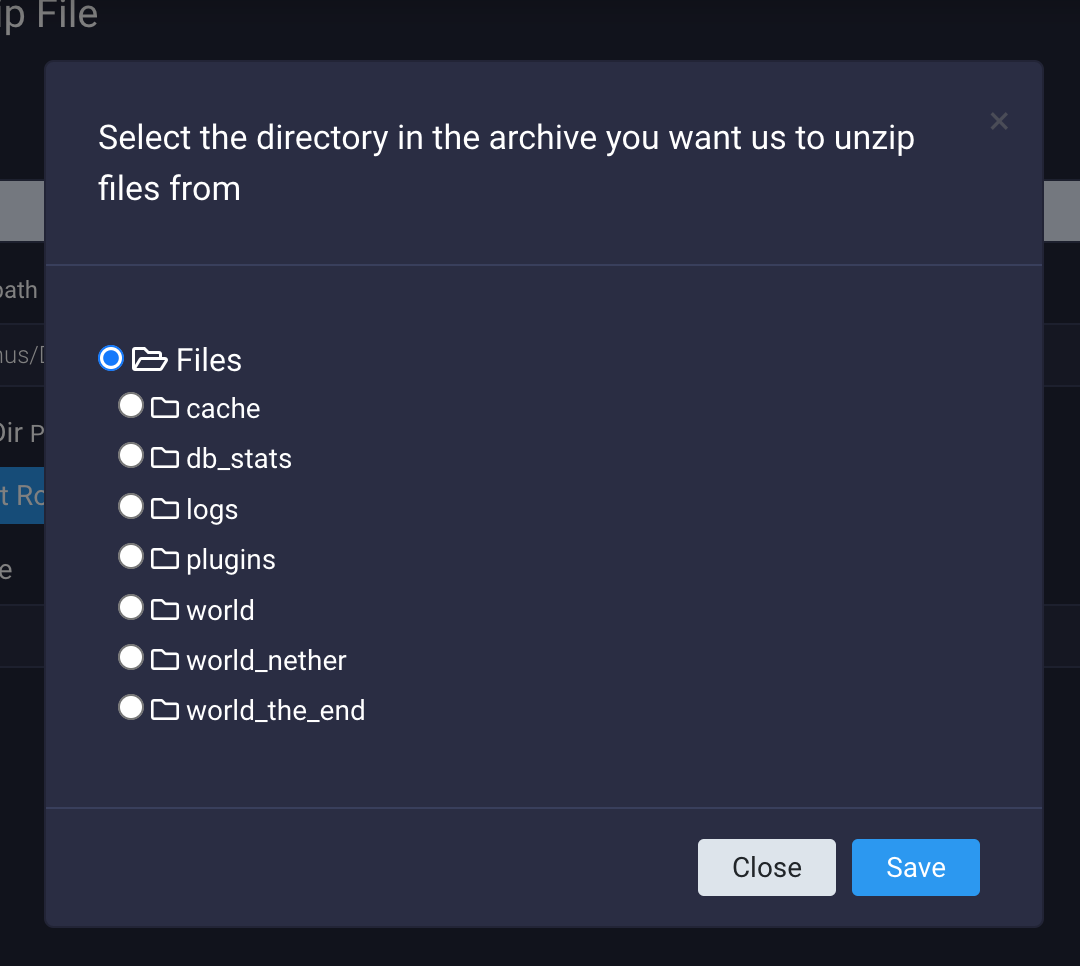Click the db_stats folder icon
Screen dimensions: 1080x966
[x=165, y=458]
